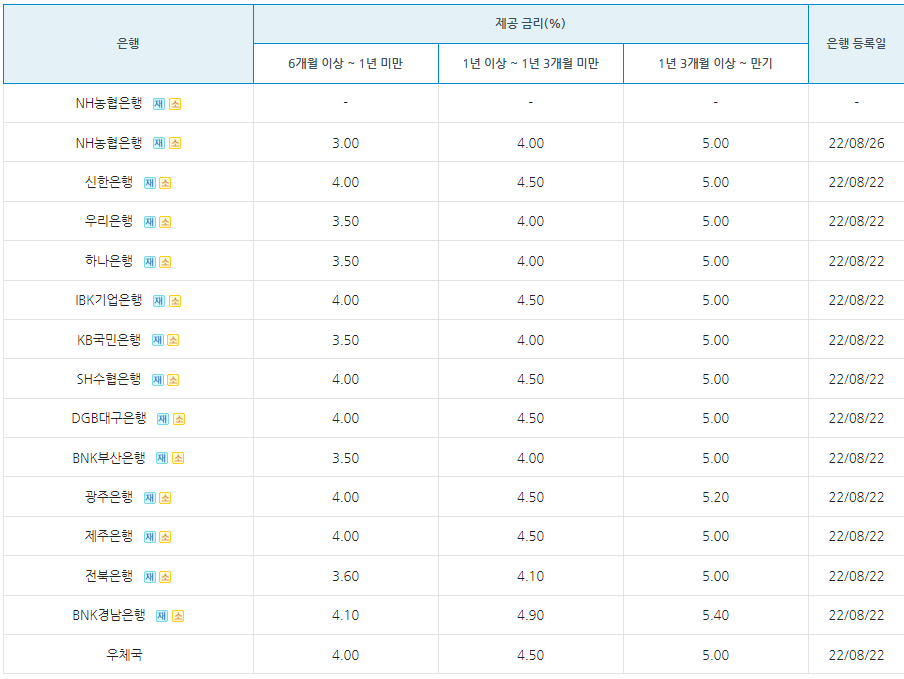
Task: Select the 광주은행 bank name
Action: pyautogui.click(x=109, y=497)
